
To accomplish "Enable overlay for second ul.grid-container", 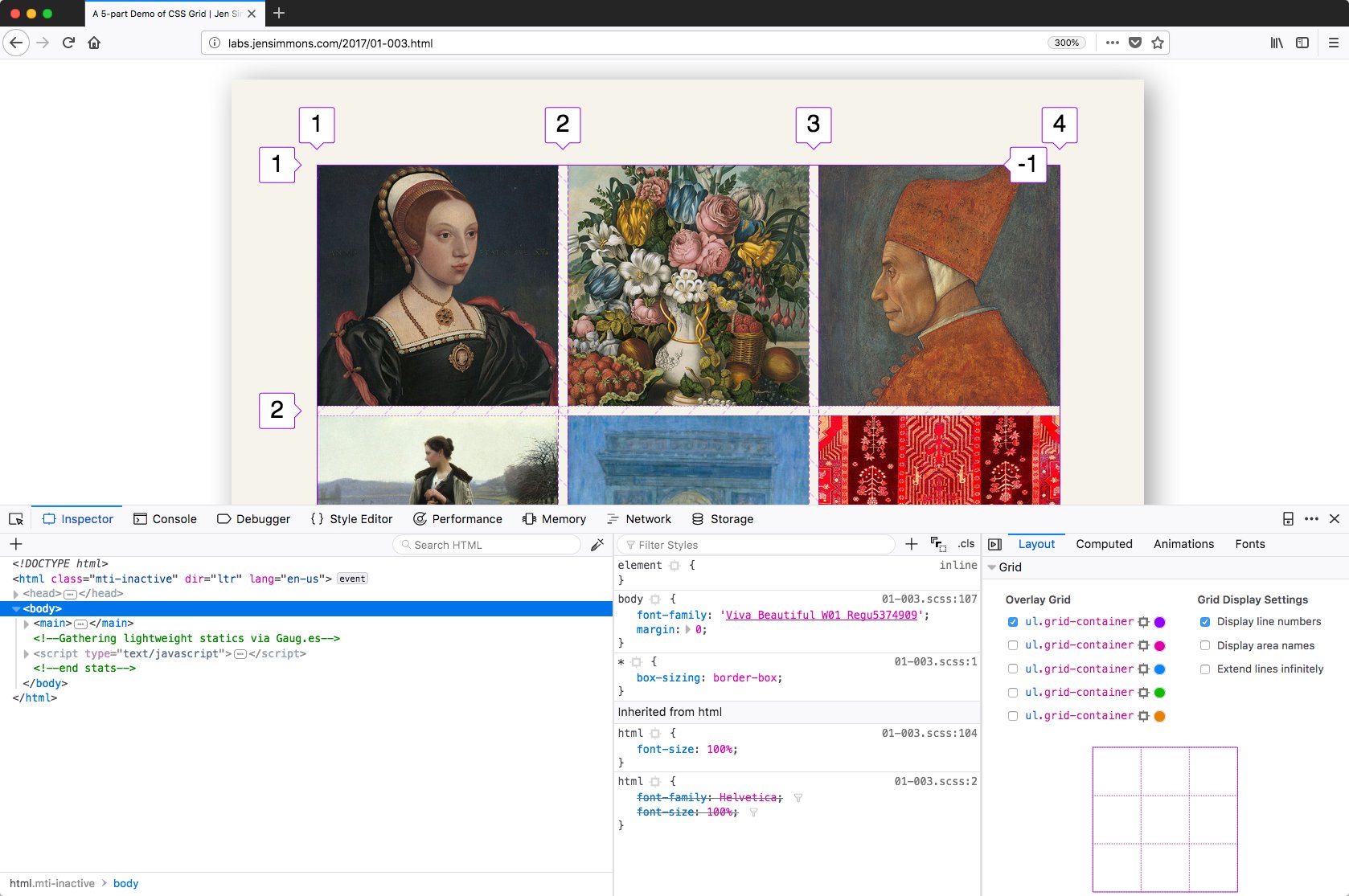I will click(1013, 645).
